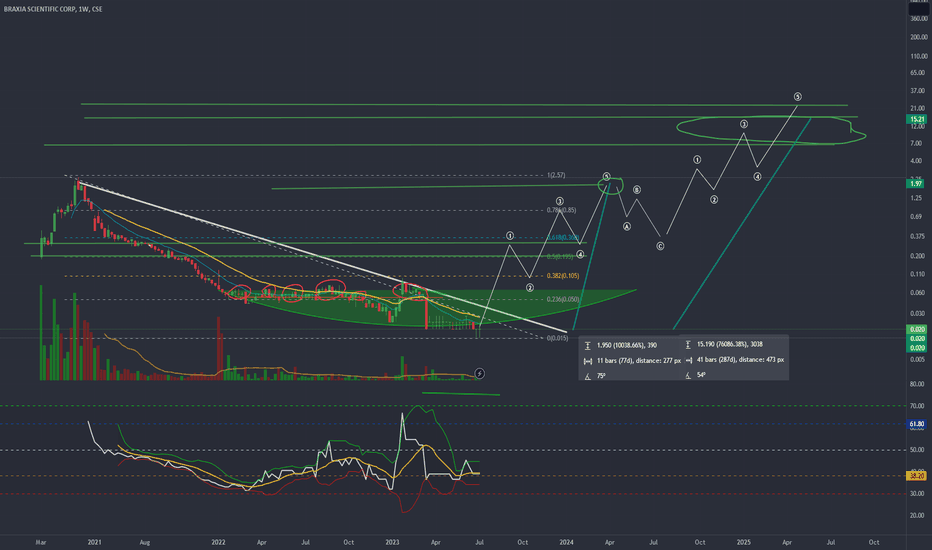Select the 0.236(0.050) Fibonacci level label
Screen dimensions: 932x550
pyautogui.click(x=563, y=299)
